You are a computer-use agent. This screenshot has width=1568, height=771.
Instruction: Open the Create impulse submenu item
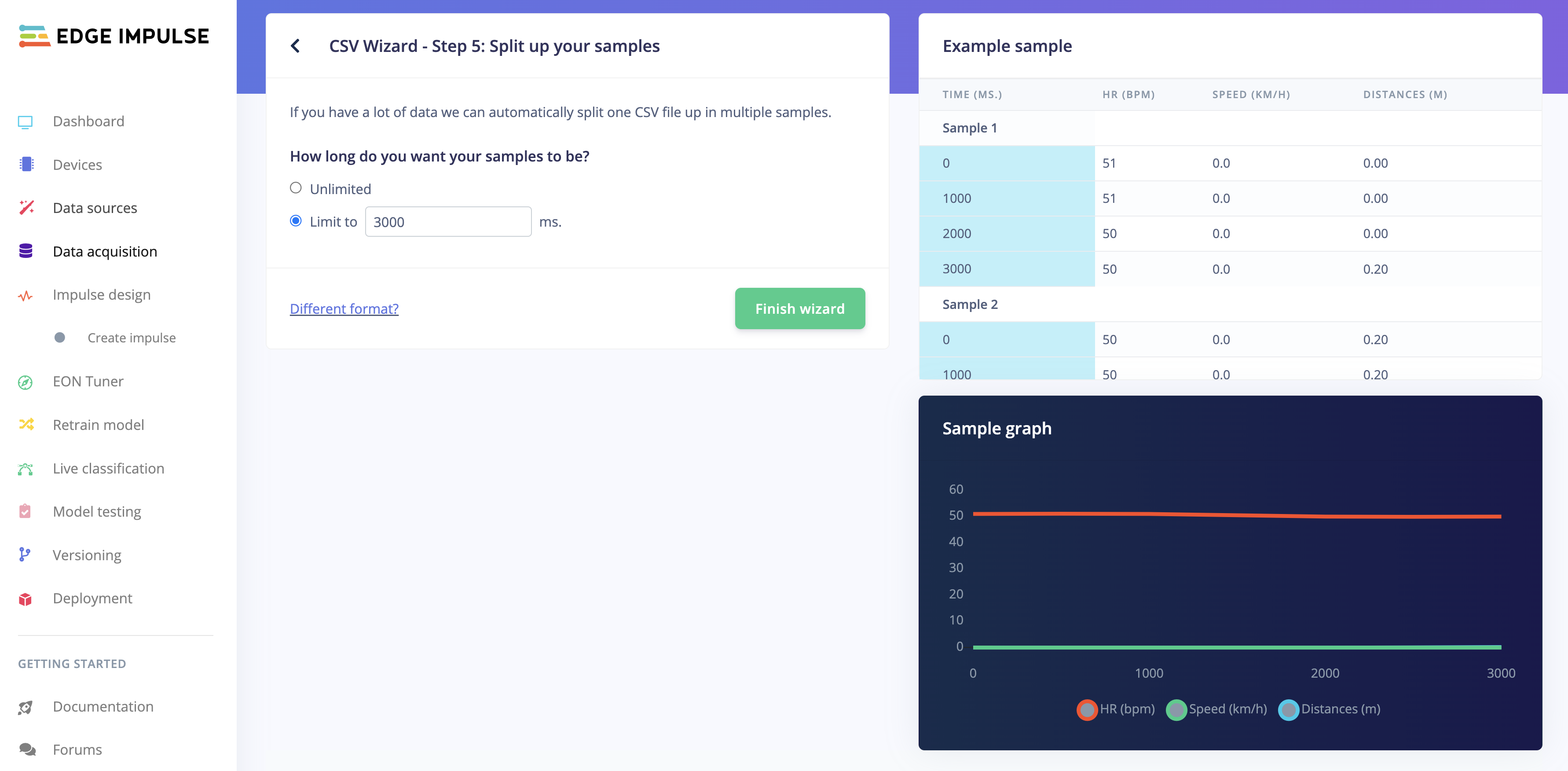pos(131,338)
